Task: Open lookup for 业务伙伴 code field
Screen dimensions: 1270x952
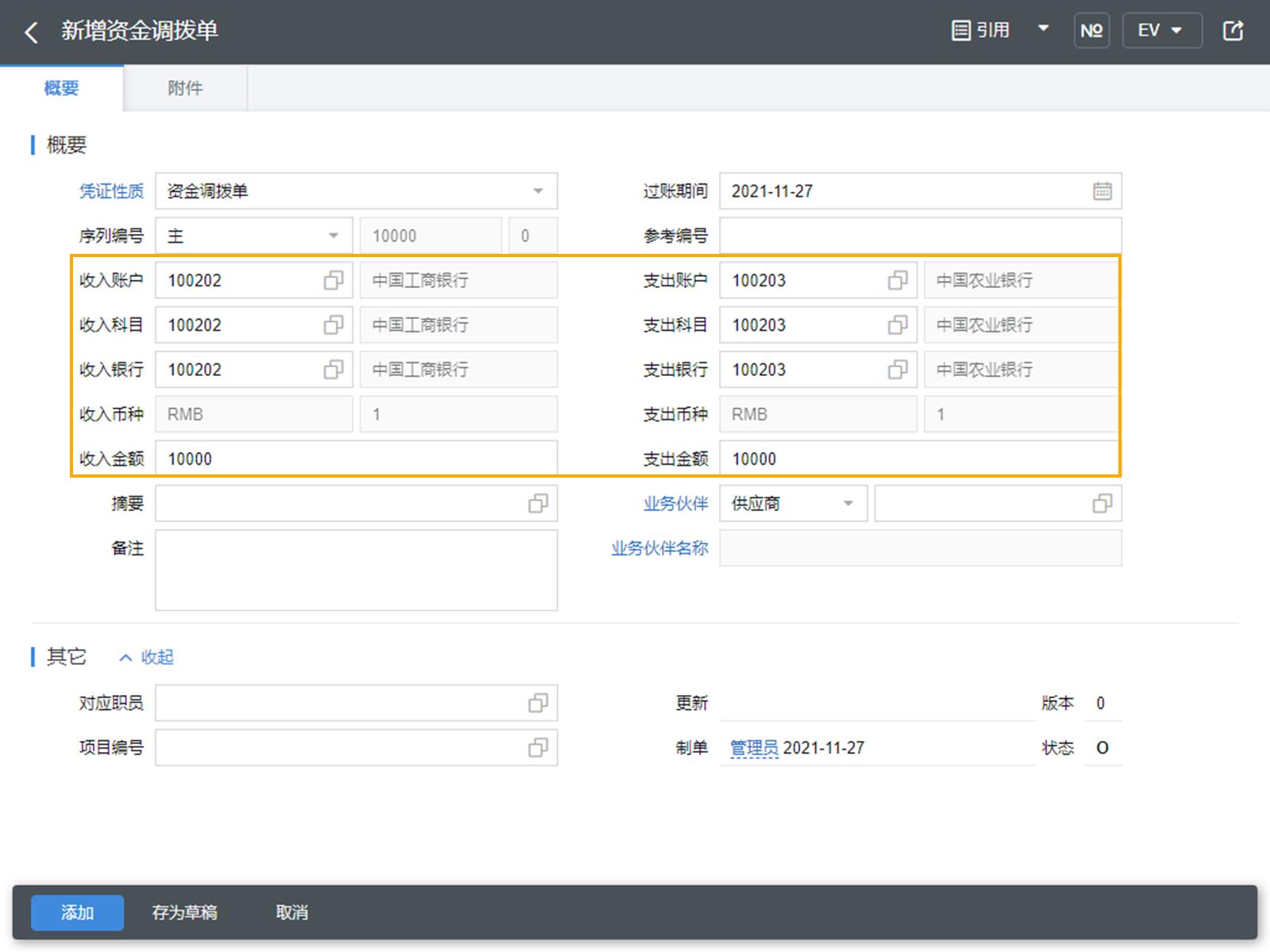Action: (1102, 503)
